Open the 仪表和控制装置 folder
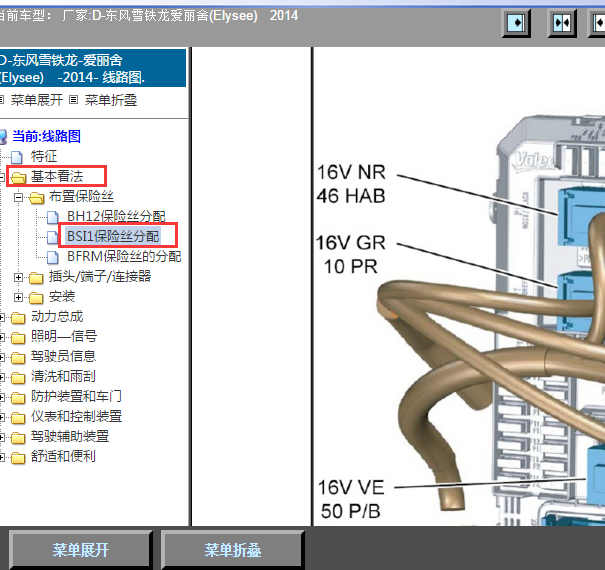 tap(76, 416)
